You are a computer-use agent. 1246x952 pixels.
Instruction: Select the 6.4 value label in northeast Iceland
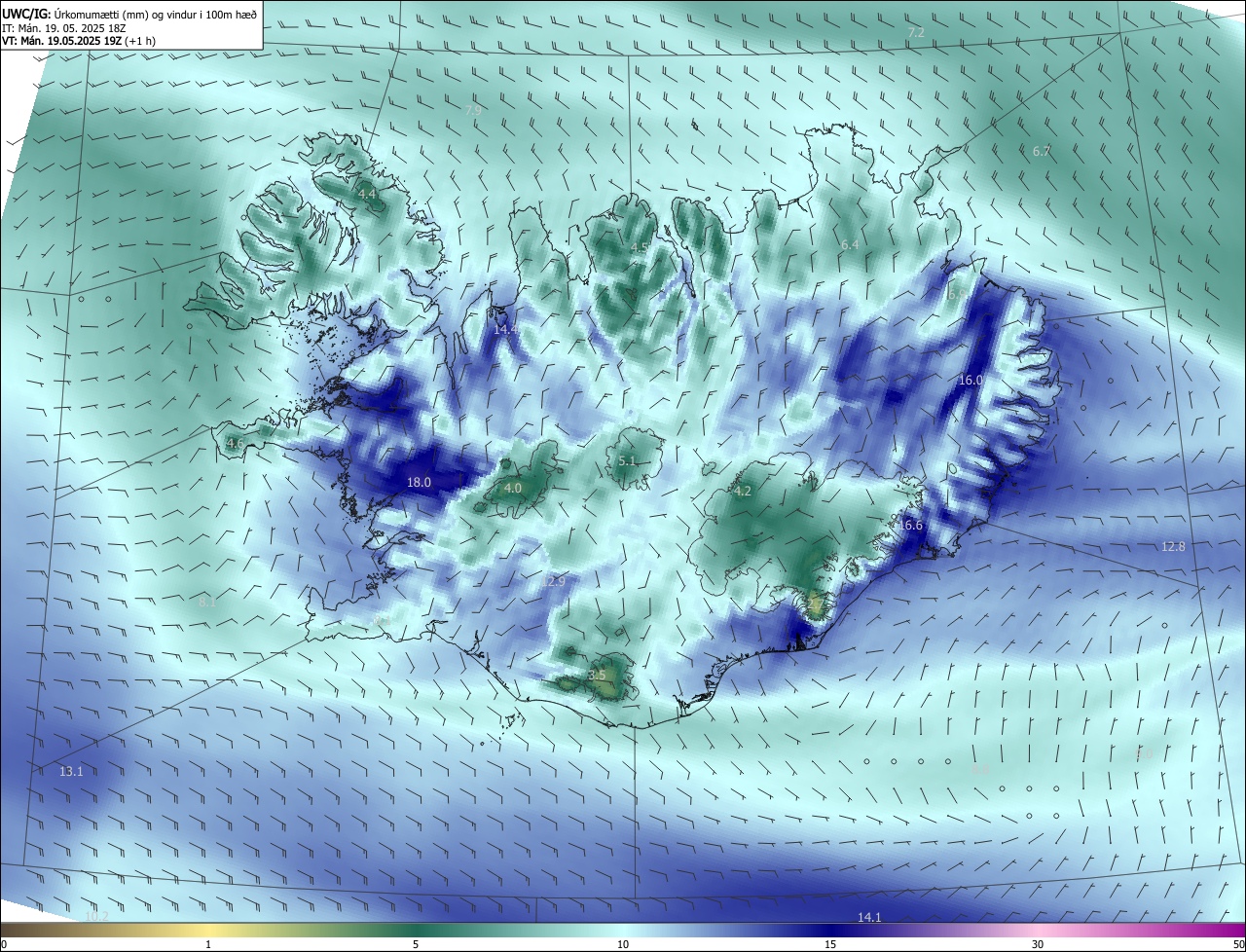pyautogui.click(x=850, y=245)
